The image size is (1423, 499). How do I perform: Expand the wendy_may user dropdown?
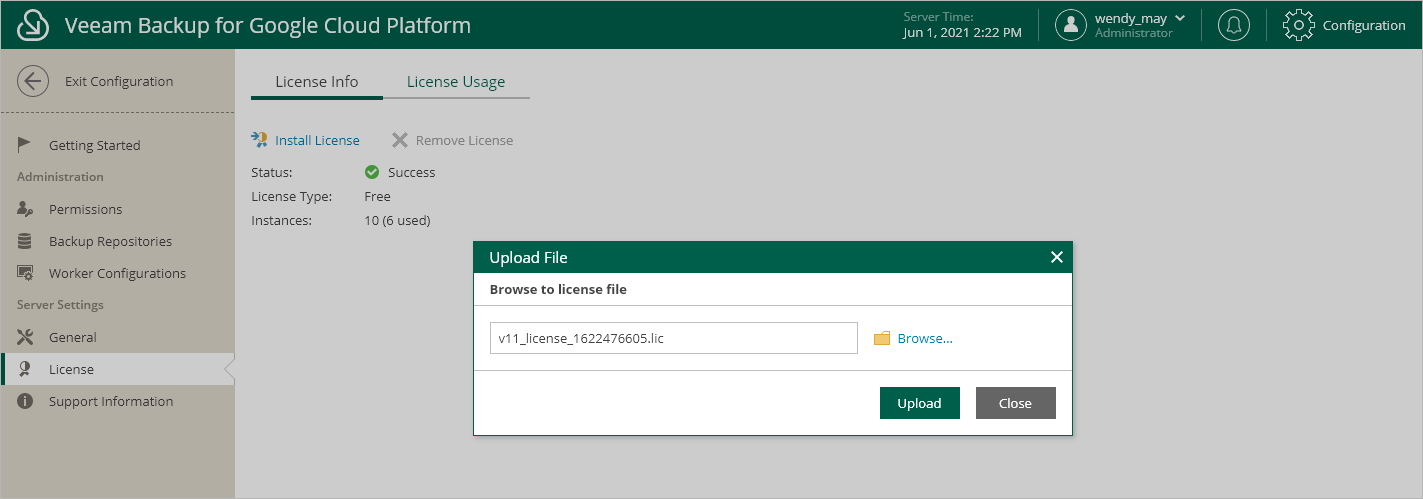[1179, 18]
